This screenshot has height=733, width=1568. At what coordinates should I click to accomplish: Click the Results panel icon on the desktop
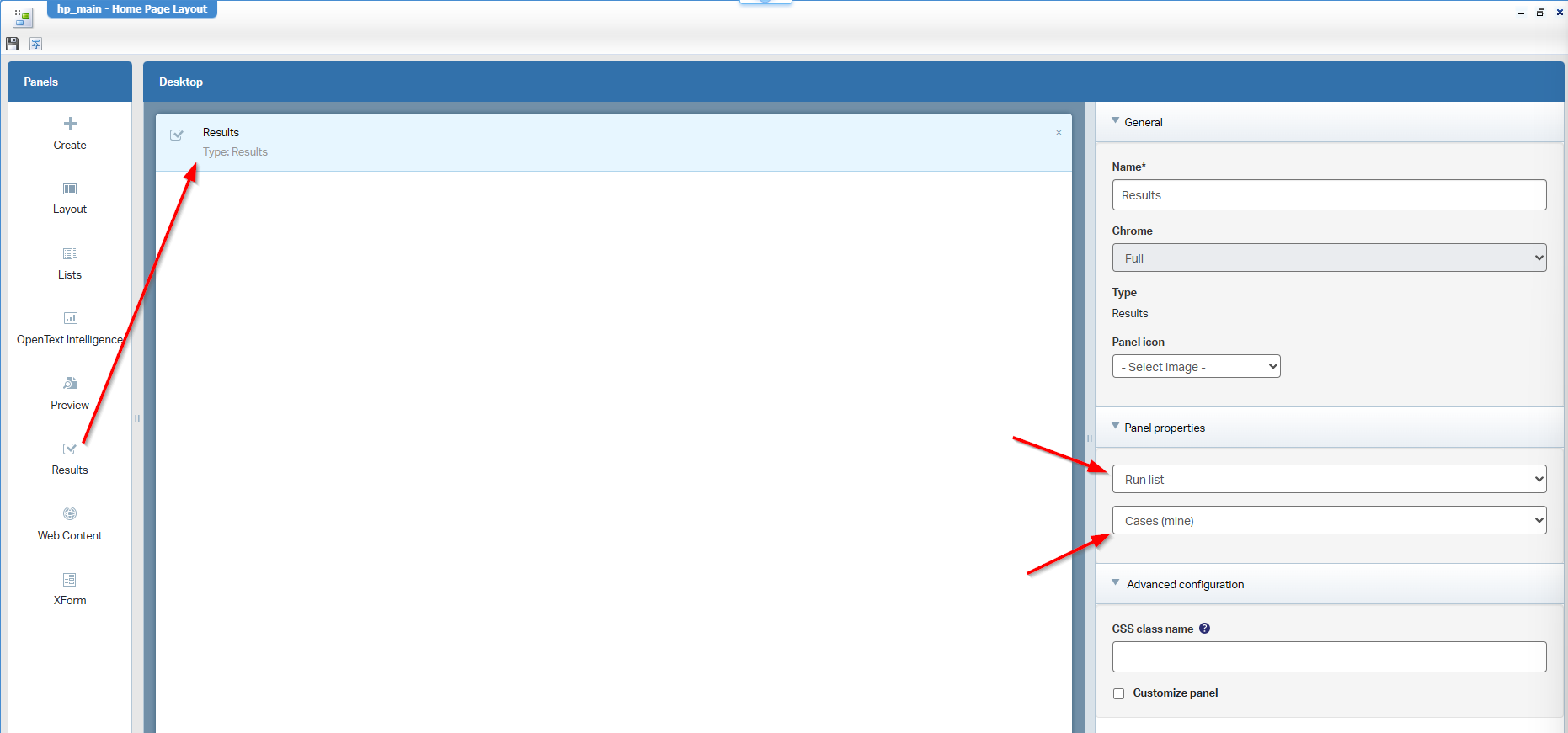tap(177, 135)
